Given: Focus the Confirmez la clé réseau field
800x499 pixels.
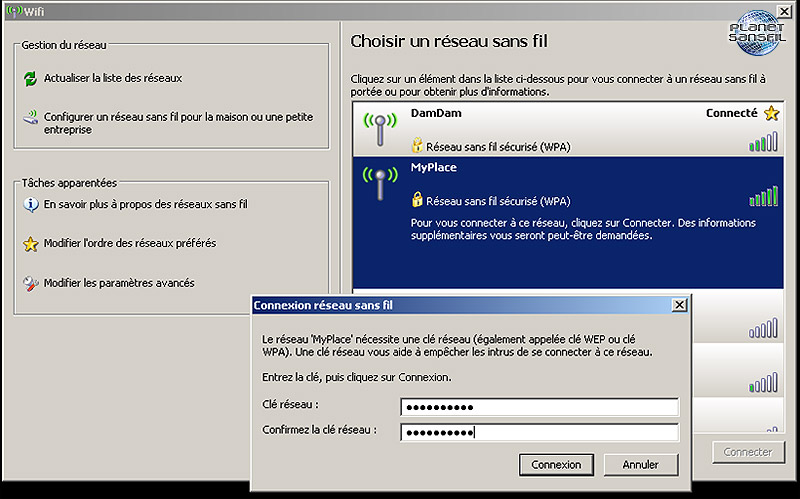Looking at the screenshot, I should (x=540, y=432).
